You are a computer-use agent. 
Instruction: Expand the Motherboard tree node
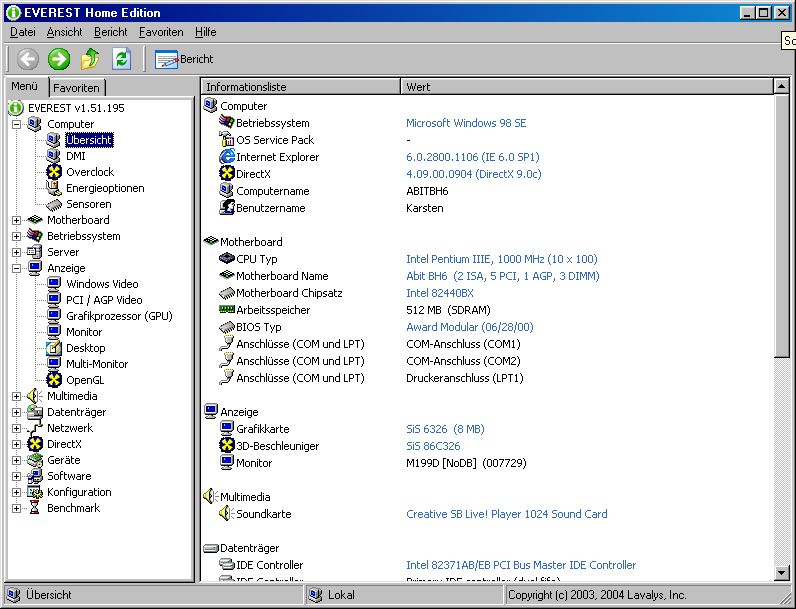point(17,220)
